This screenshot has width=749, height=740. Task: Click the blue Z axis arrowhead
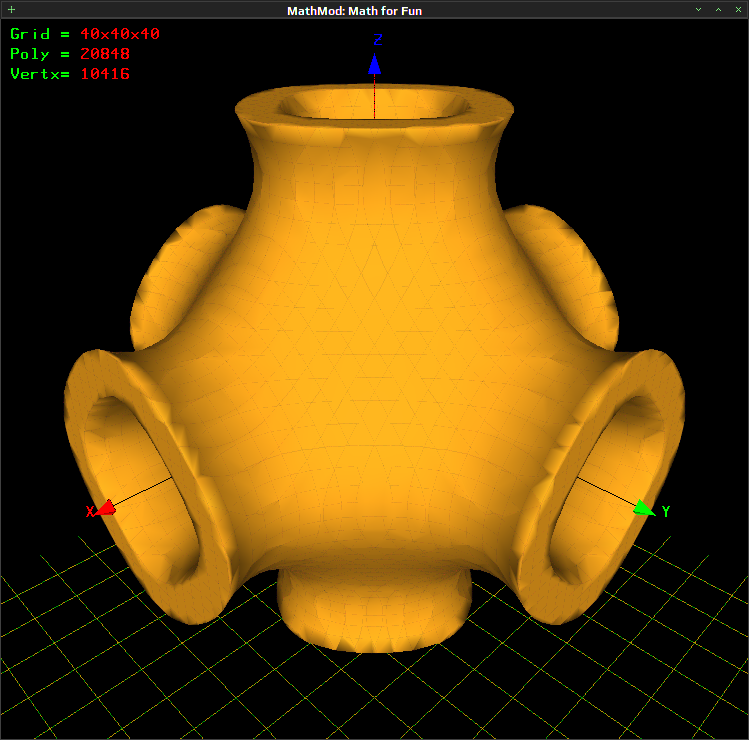tap(374, 64)
